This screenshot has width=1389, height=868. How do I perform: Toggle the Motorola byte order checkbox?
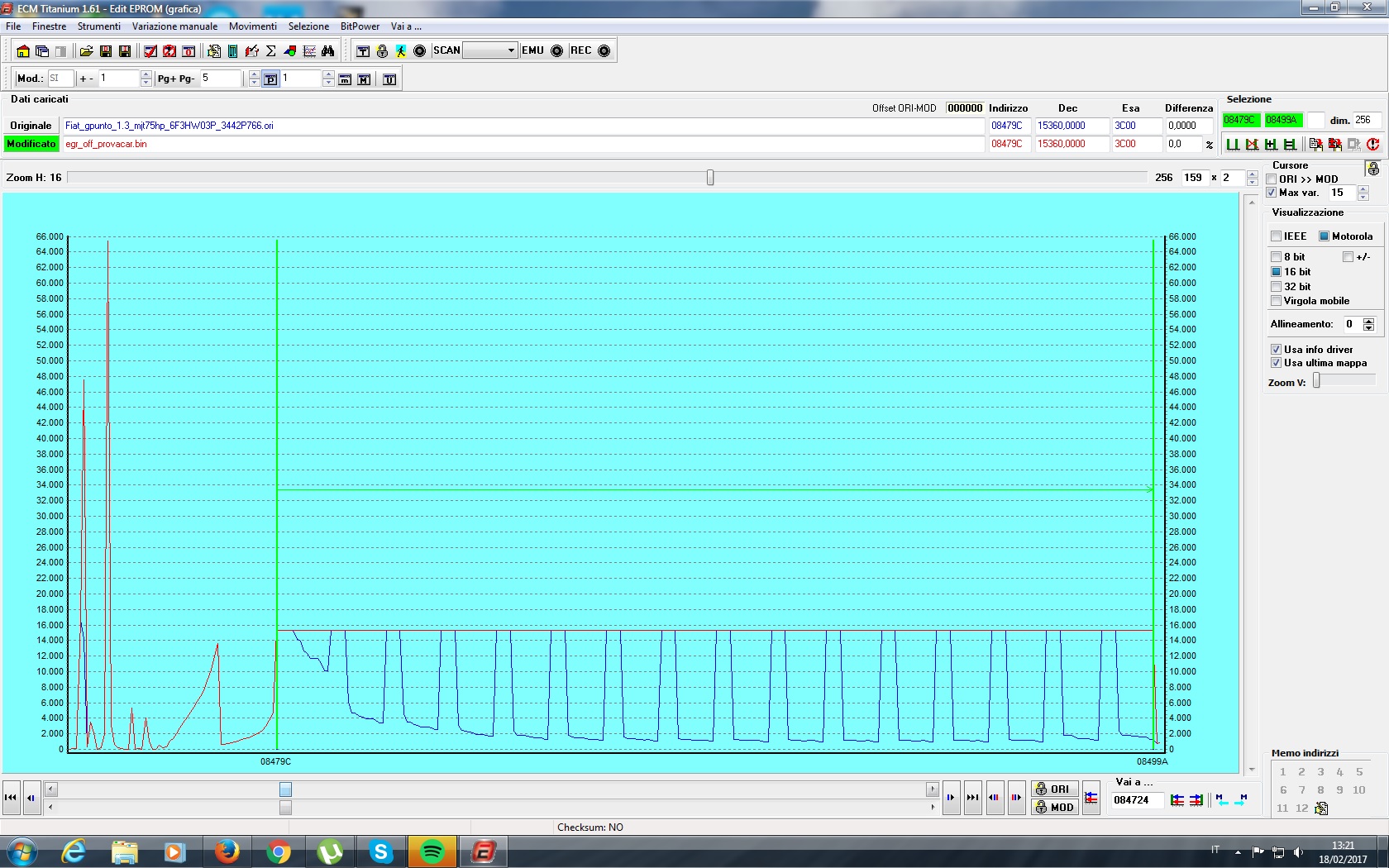1324,236
